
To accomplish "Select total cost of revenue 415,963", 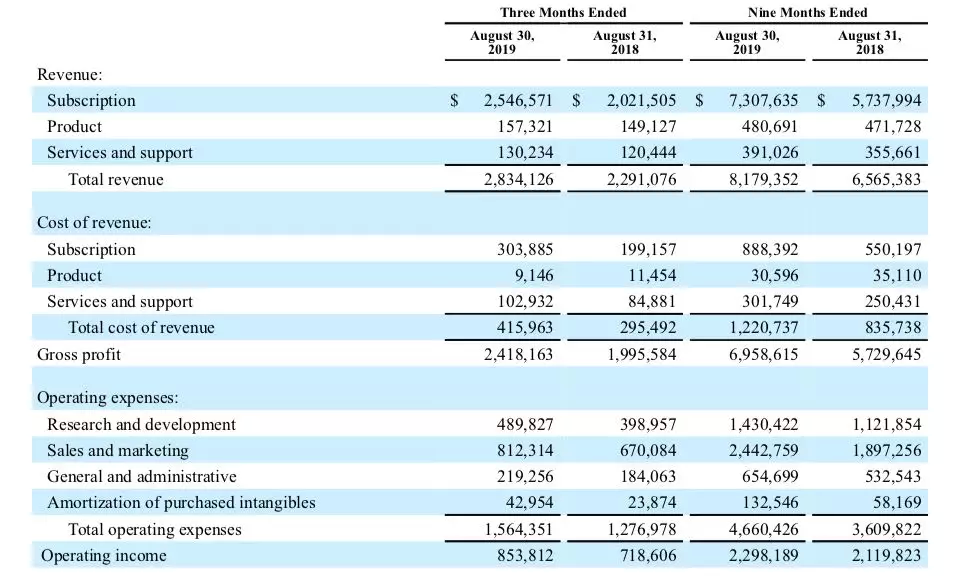I will (x=525, y=328).
